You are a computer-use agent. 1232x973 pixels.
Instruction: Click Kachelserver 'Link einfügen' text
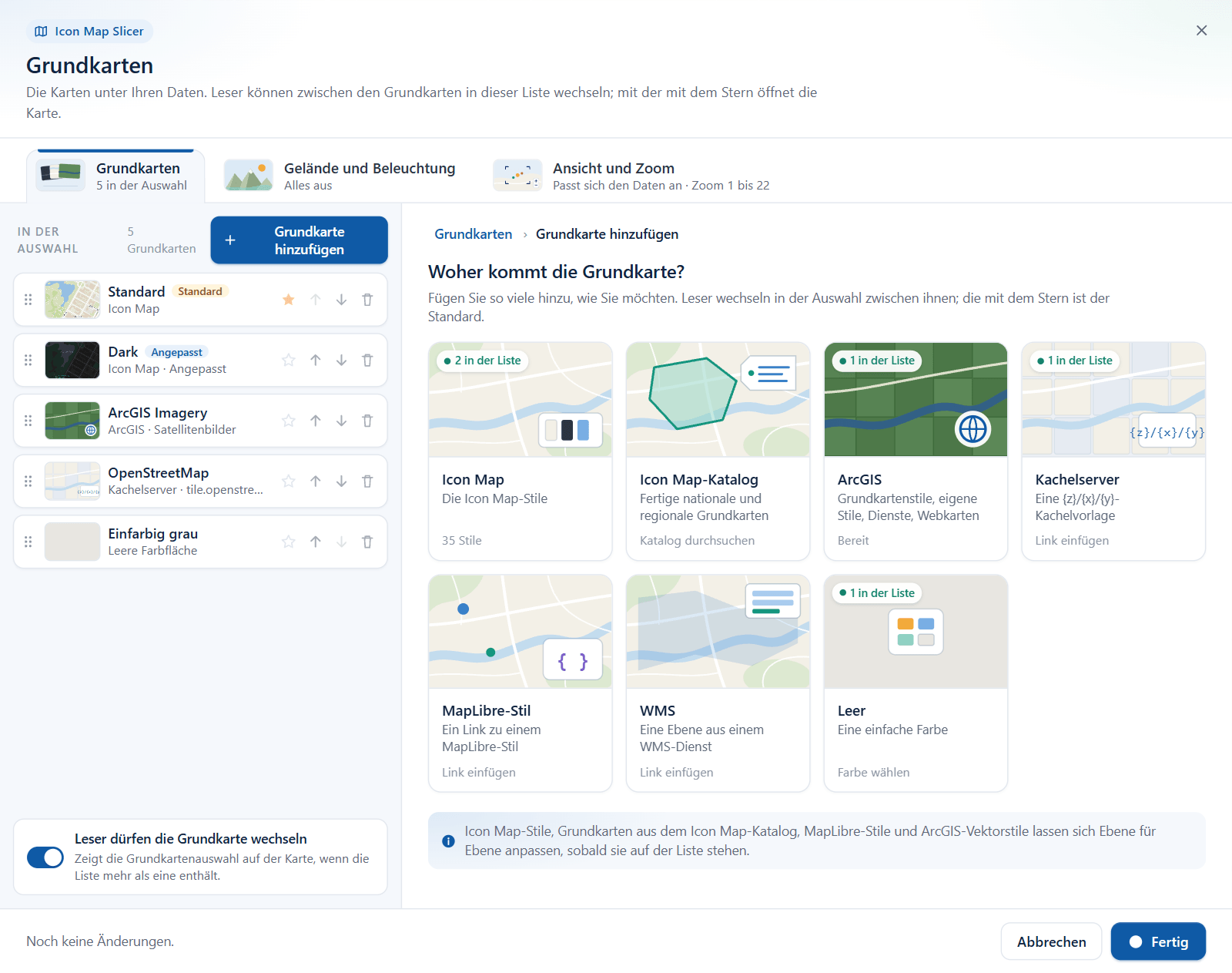(x=1072, y=541)
